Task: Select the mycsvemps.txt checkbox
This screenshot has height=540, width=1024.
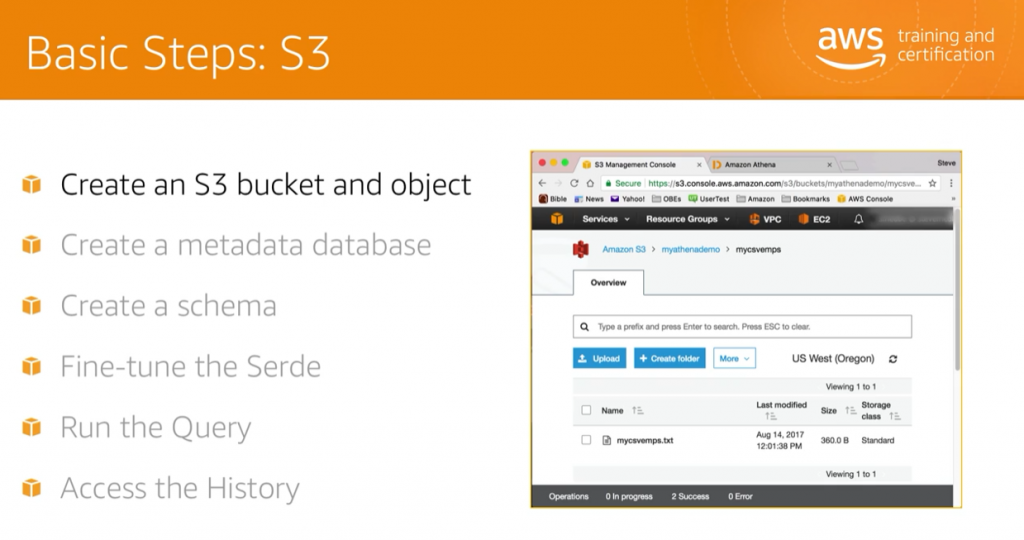Action: point(586,440)
